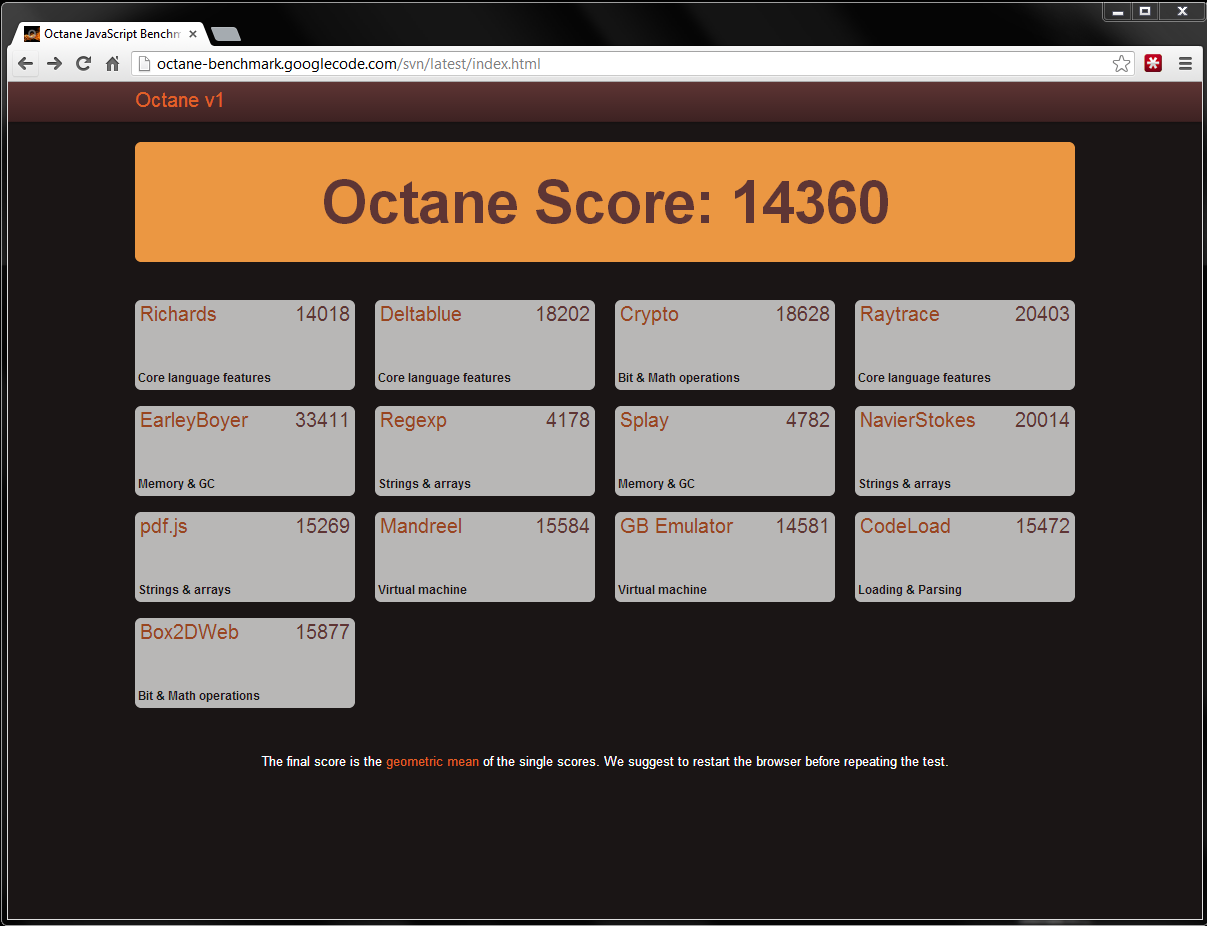Click "Core language features" under Deltablue
The width and height of the screenshot is (1207, 926).
pyautogui.click(x=444, y=378)
